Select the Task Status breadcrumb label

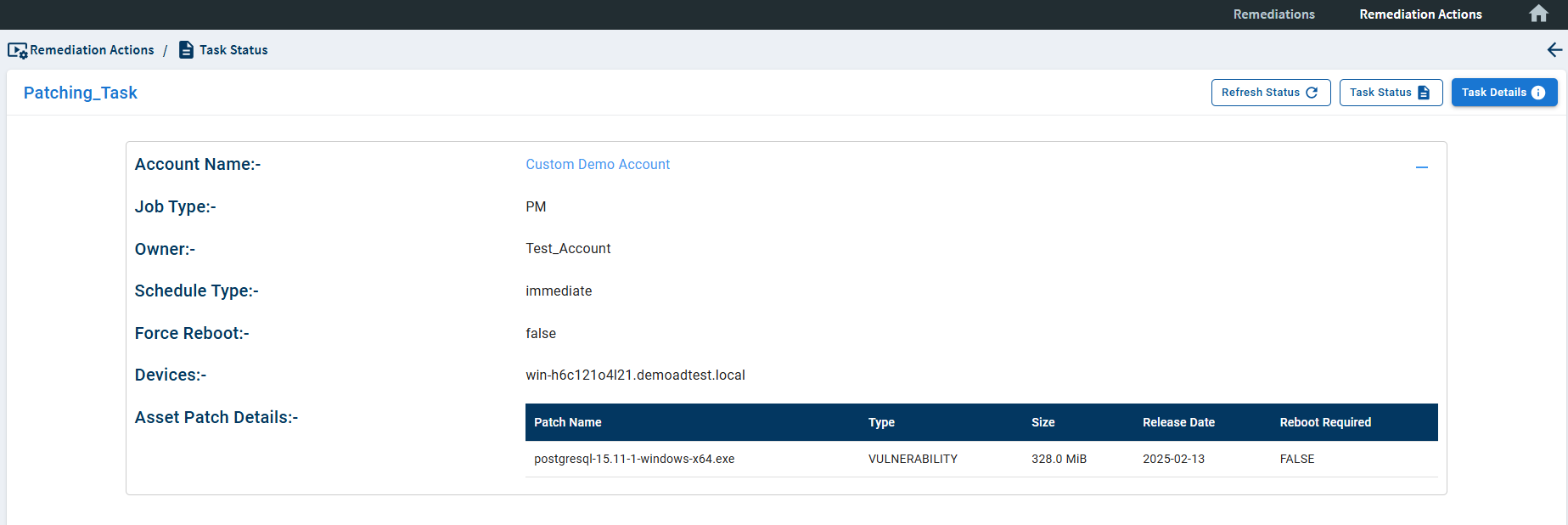point(233,50)
